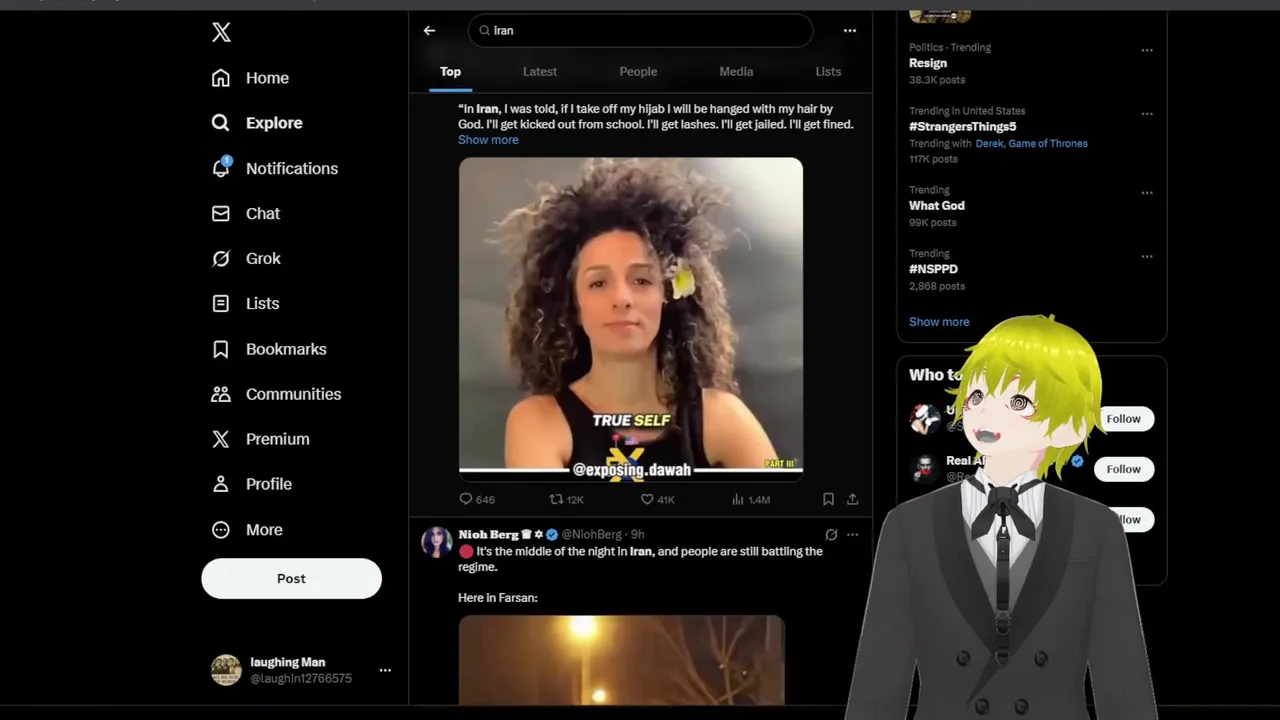Click the X logo icon

click(x=221, y=32)
